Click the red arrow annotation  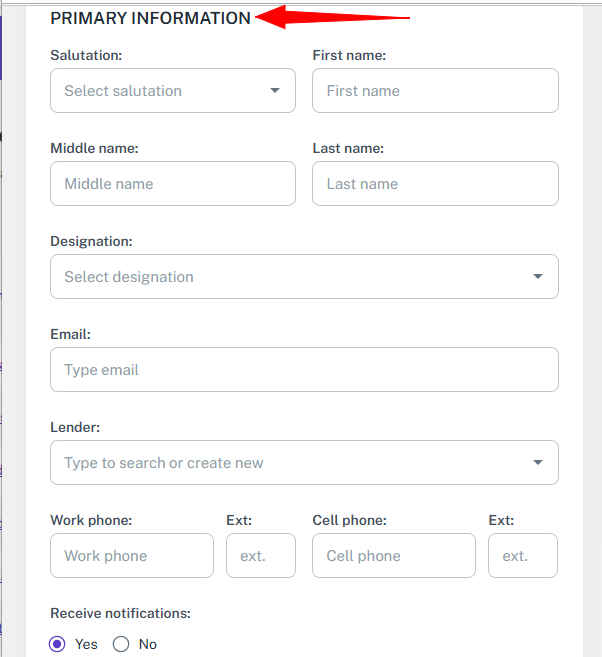[330, 17]
